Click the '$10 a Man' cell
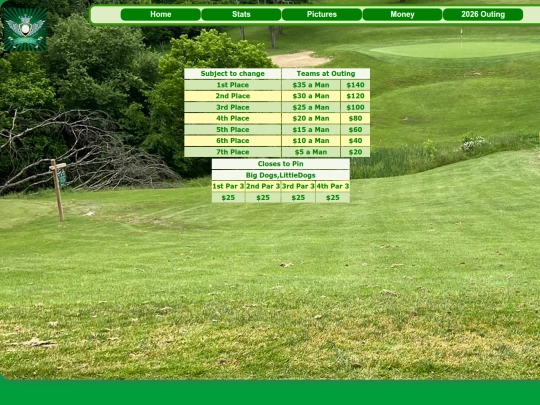The width and height of the screenshot is (540, 405). tap(311, 141)
